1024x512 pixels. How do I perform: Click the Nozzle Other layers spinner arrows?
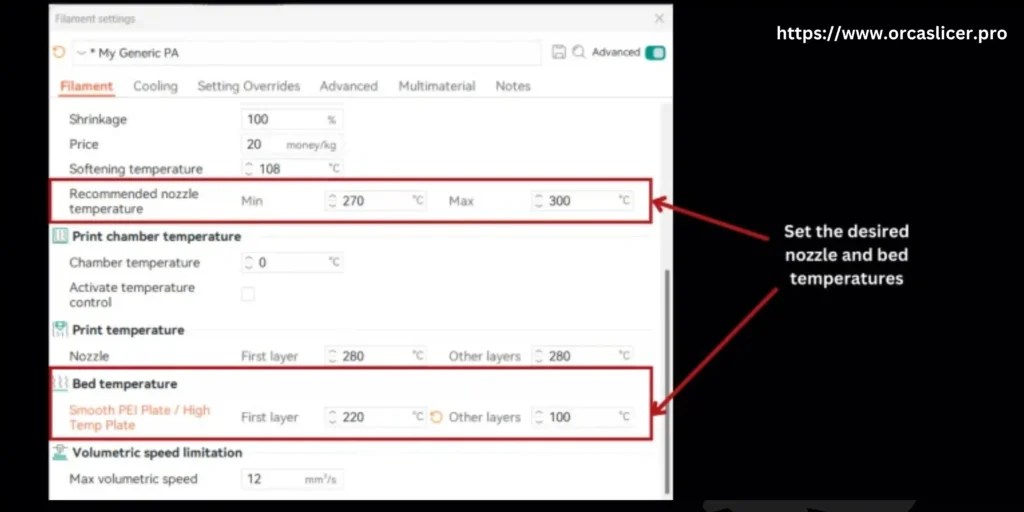539,356
